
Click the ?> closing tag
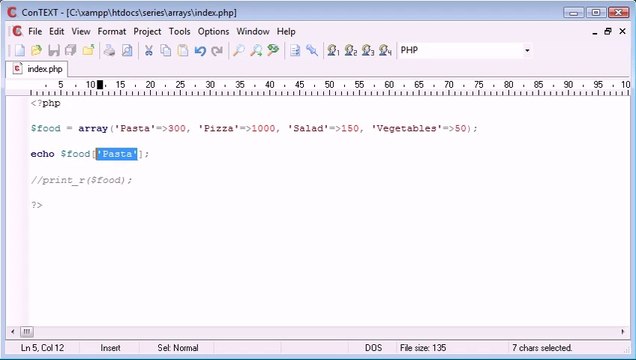point(37,205)
